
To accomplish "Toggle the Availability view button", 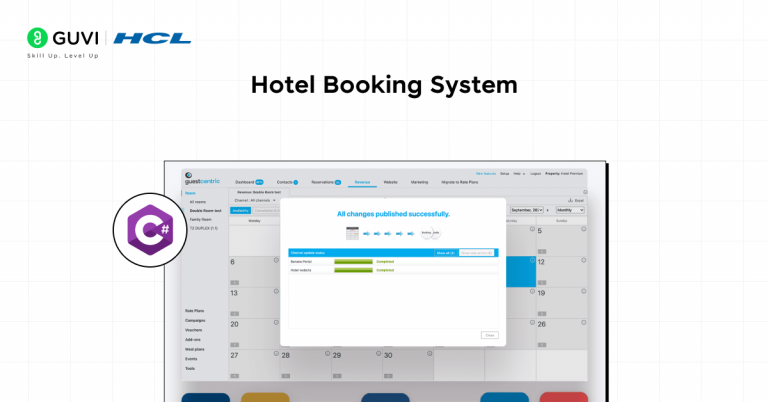I will coord(241,210).
